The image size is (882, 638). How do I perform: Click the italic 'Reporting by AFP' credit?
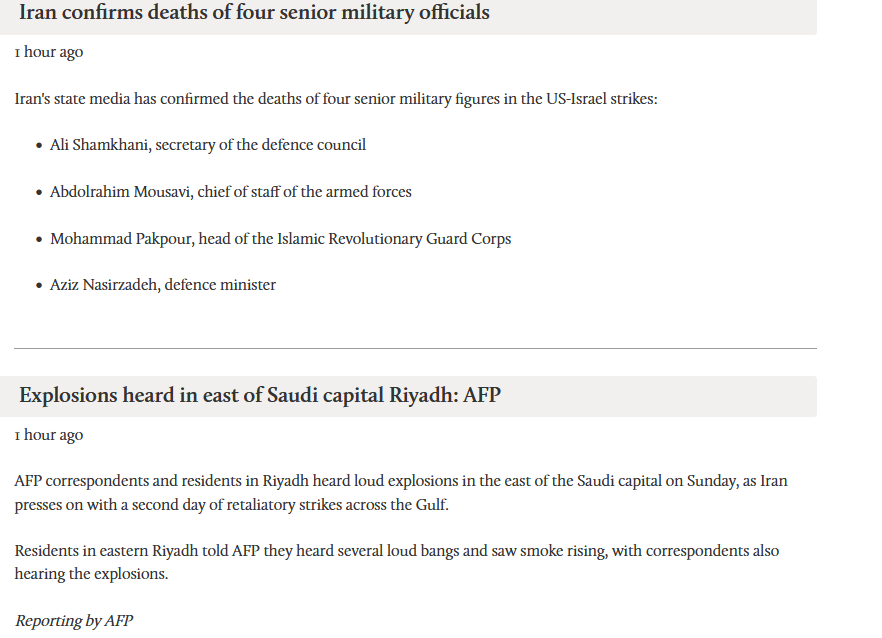click(74, 621)
